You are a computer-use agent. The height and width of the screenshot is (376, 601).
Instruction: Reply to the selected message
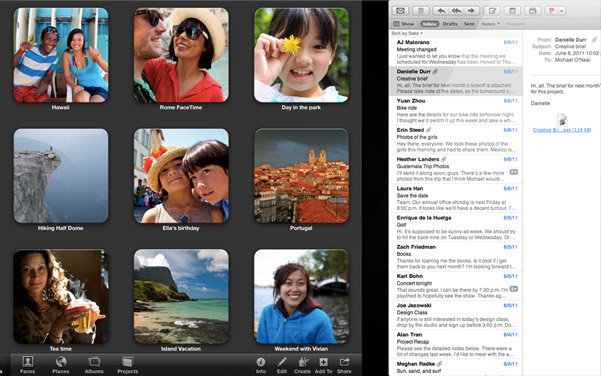coord(441,11)
